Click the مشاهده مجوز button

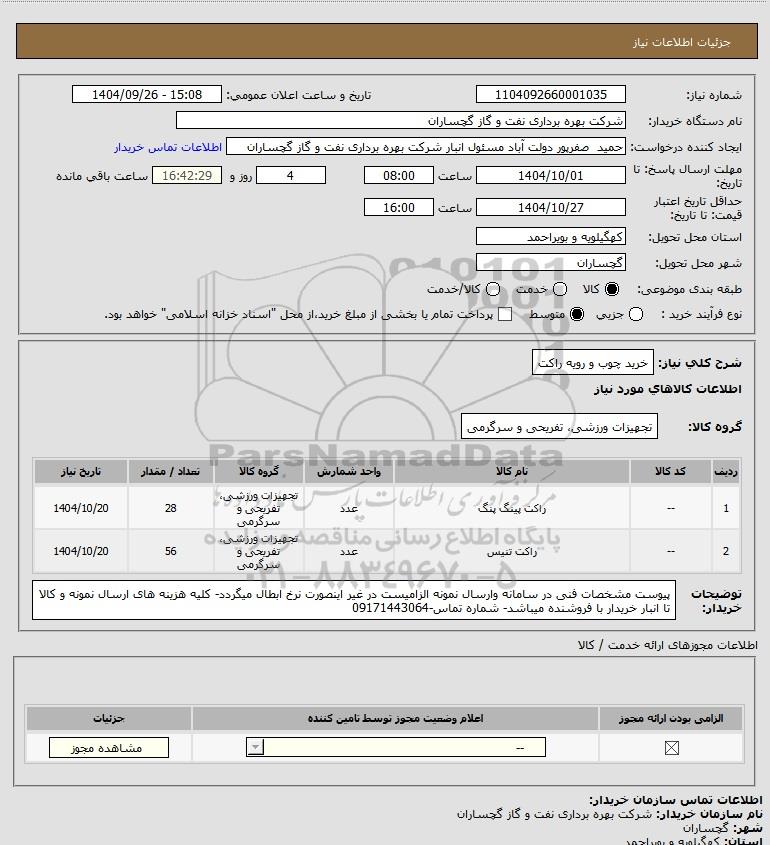pyautogui.click(x=109, y=747)
